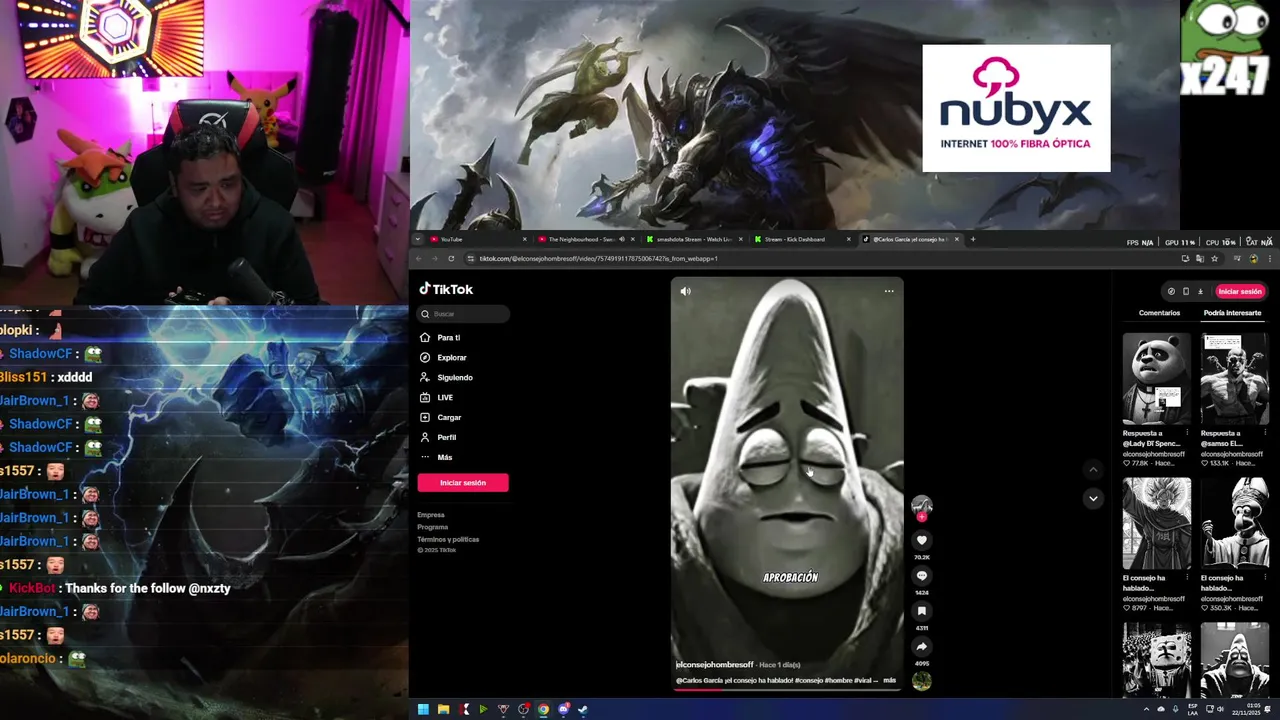Viewport: 1280px width, 720px height.
Task: Switch to the Comentarios tab
Action: [1159, 313]
